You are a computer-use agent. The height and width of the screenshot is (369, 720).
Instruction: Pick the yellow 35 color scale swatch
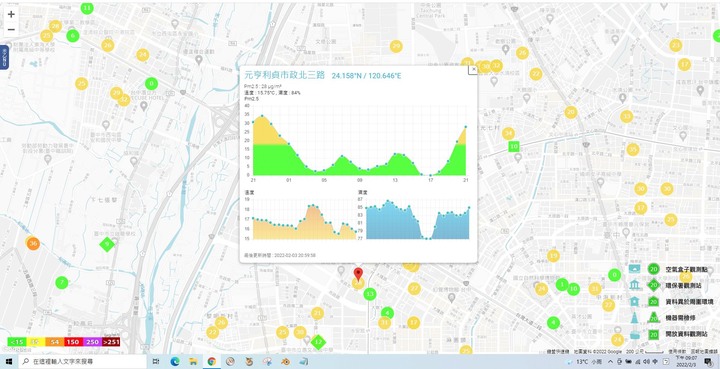(35, 342)
